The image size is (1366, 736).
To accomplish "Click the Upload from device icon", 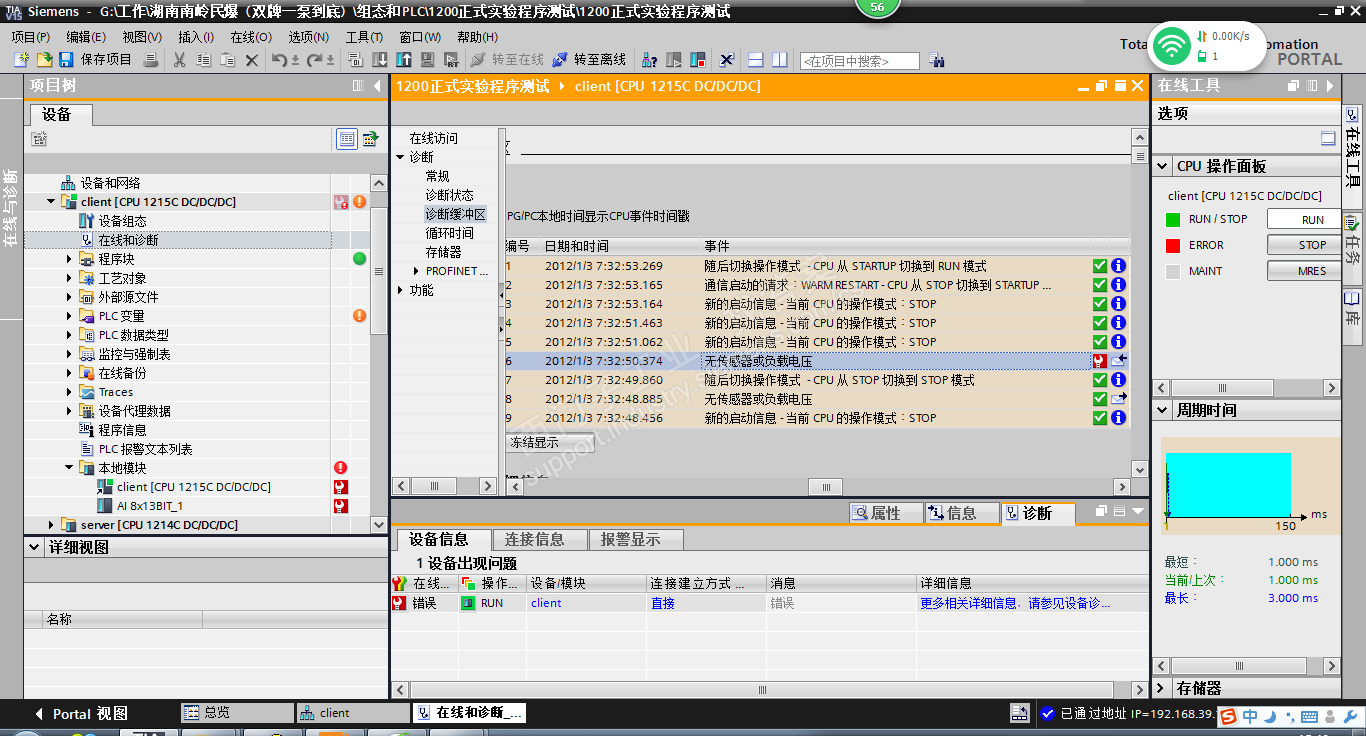I will [x=405, y=60].
